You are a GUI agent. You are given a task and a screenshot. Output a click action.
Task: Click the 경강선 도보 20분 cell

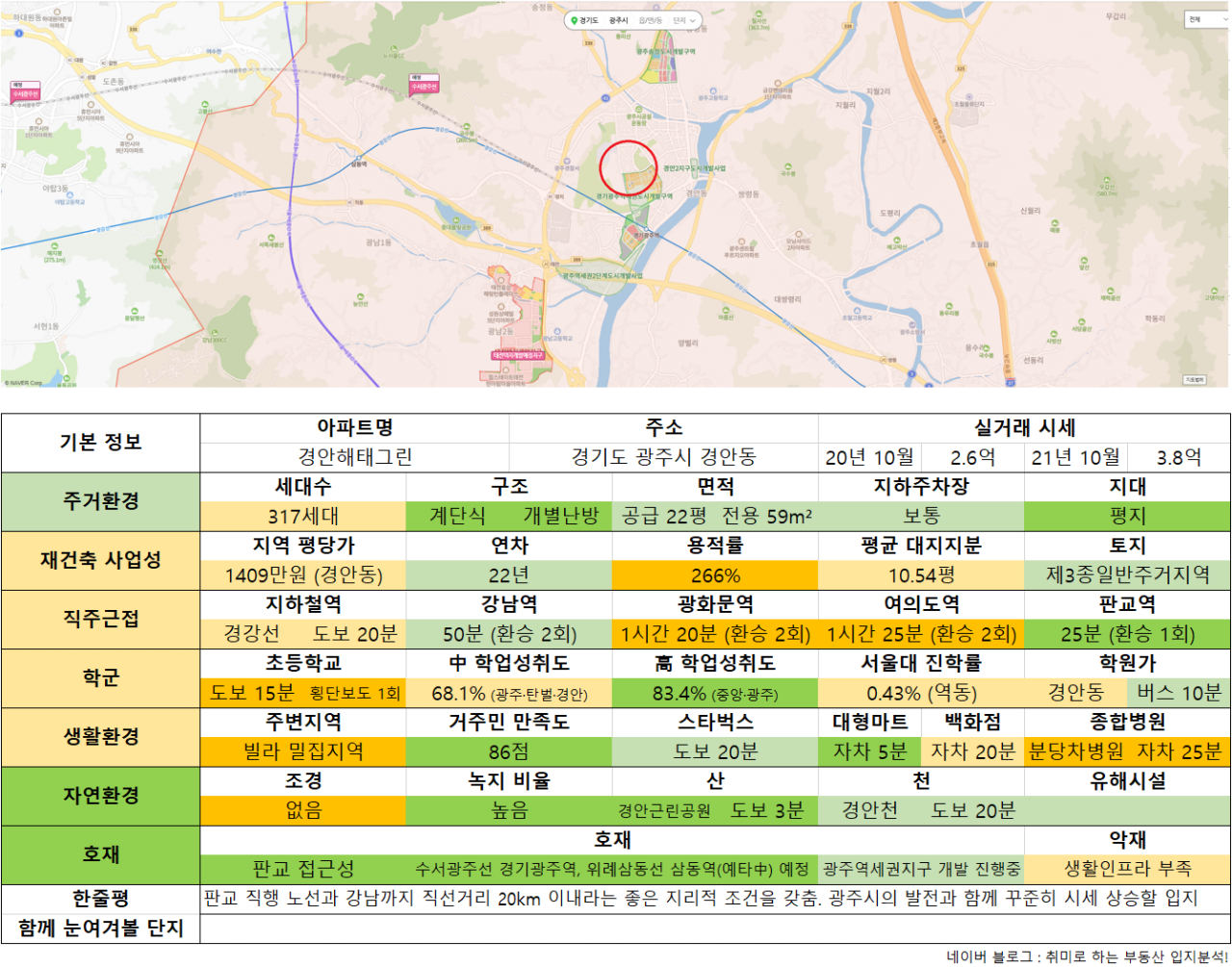pos(303,634)
